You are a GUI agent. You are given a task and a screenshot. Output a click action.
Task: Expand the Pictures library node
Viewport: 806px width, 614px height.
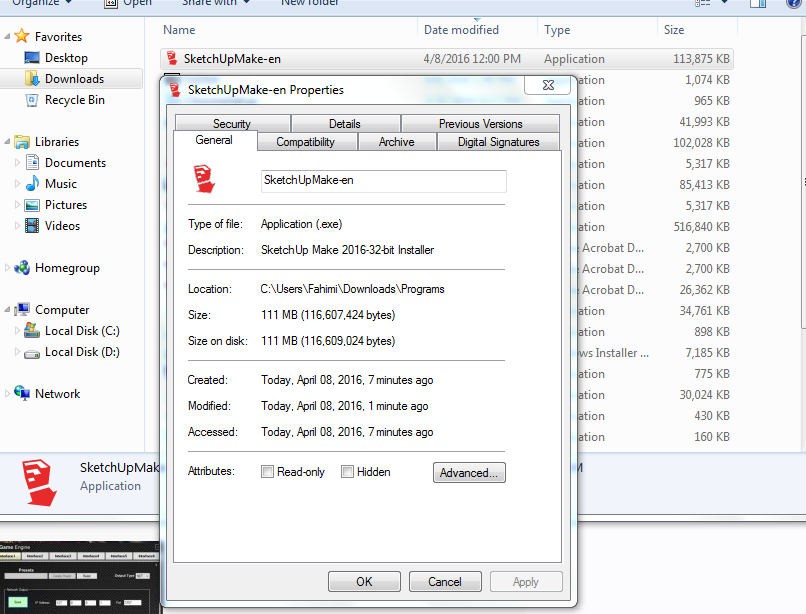point(17,205)
